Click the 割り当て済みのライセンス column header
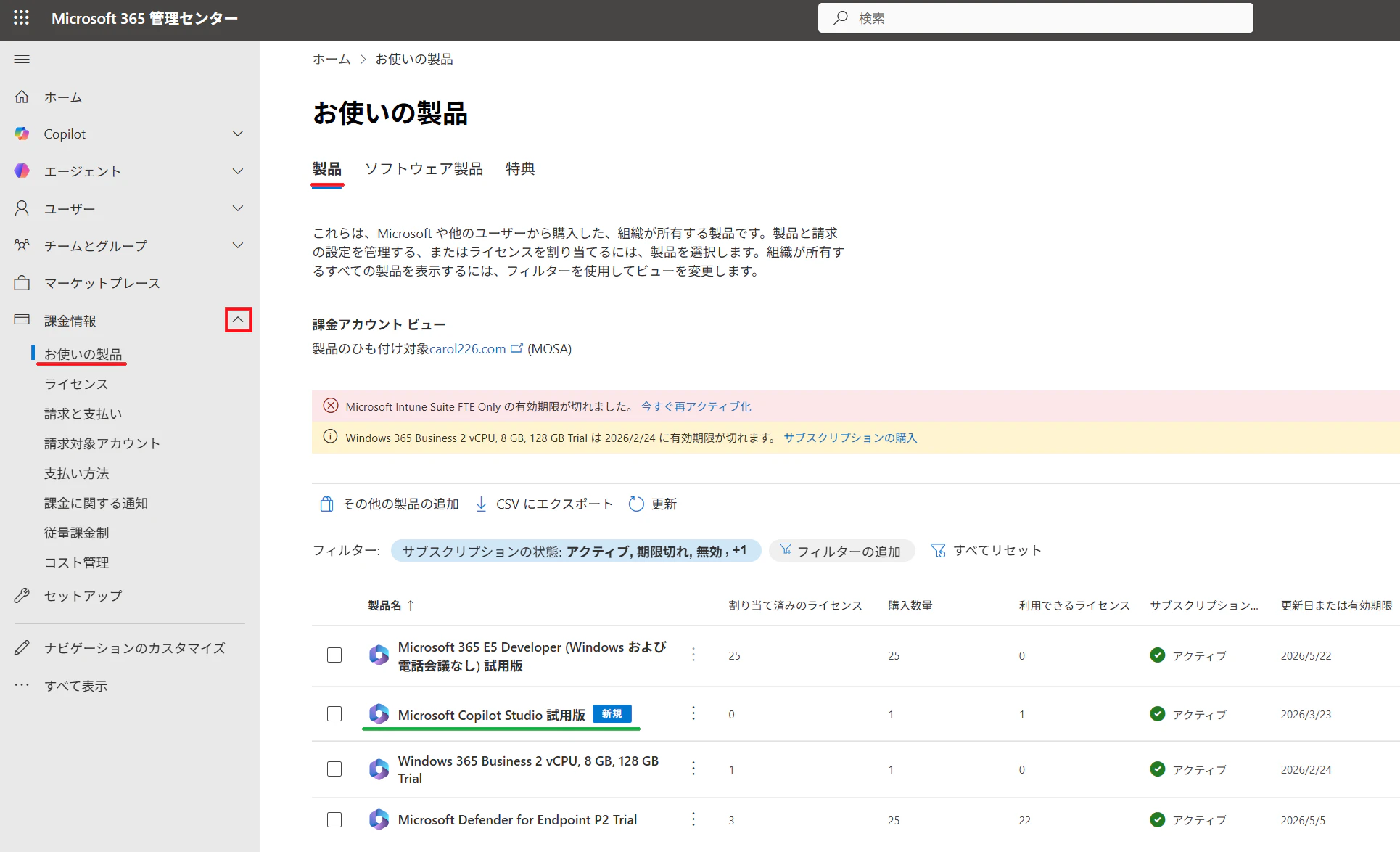1400x852 pixels. (796, 605)
